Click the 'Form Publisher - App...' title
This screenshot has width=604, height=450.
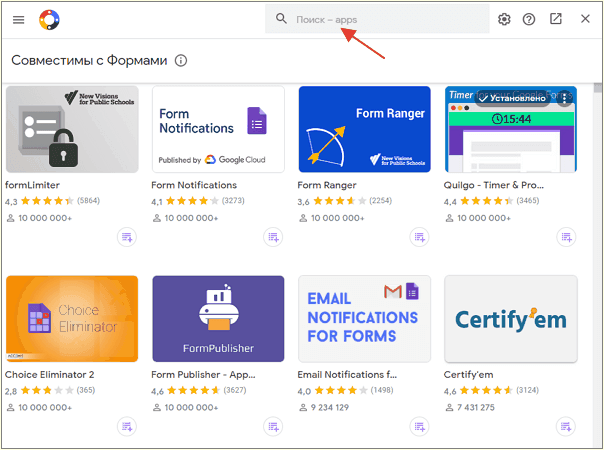click(203, 374)
